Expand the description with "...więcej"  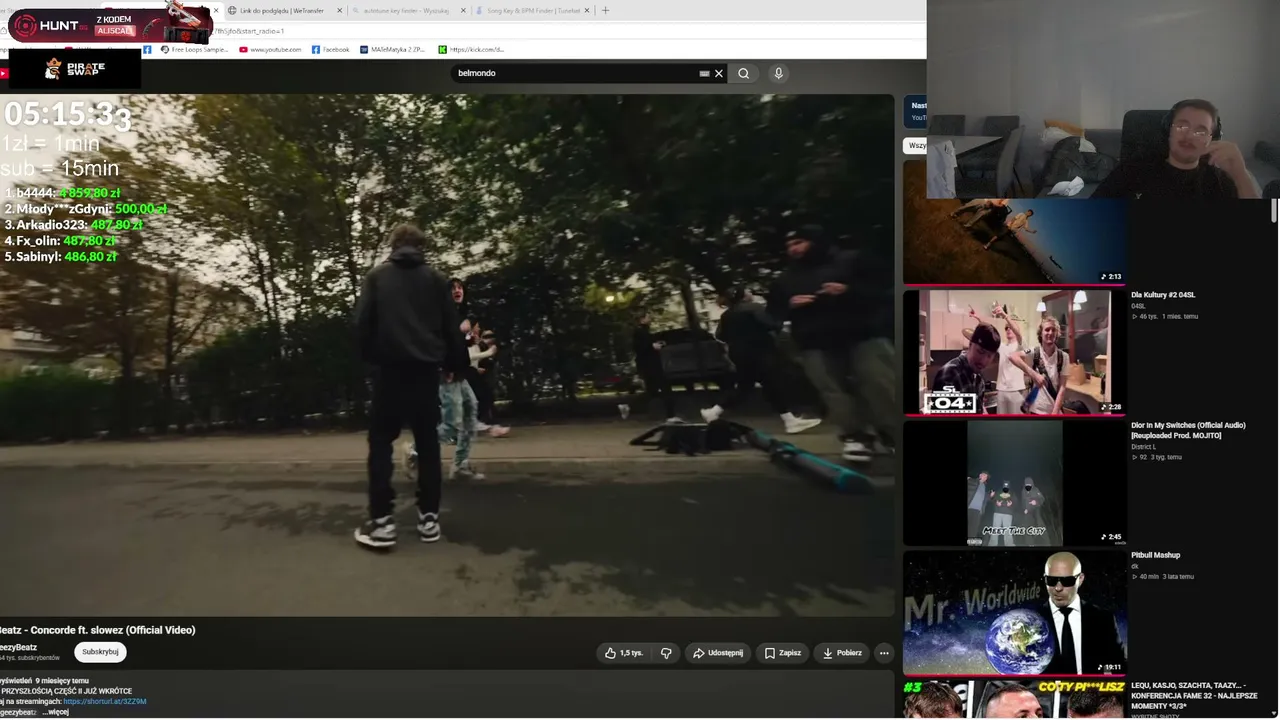[56, 712]
